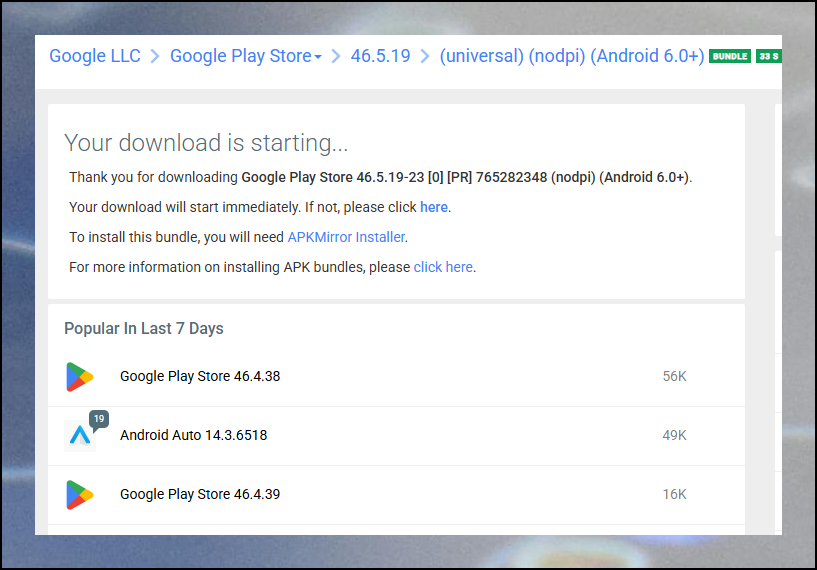Open the Google LLC breadcrumb link
Screen dimensions: 817x570
pyautogui.click(x=95, y=56)
